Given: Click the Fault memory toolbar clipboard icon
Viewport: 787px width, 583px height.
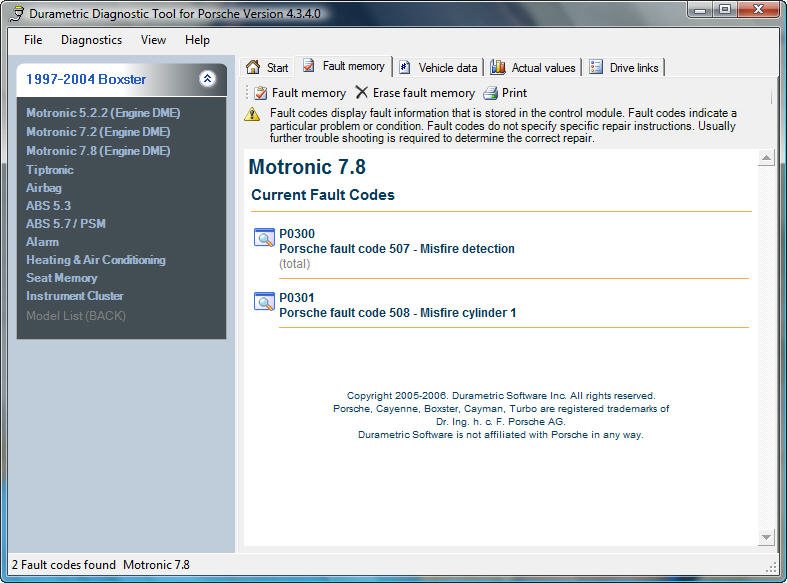Looking at the screenshot, I should pos(260,93).
